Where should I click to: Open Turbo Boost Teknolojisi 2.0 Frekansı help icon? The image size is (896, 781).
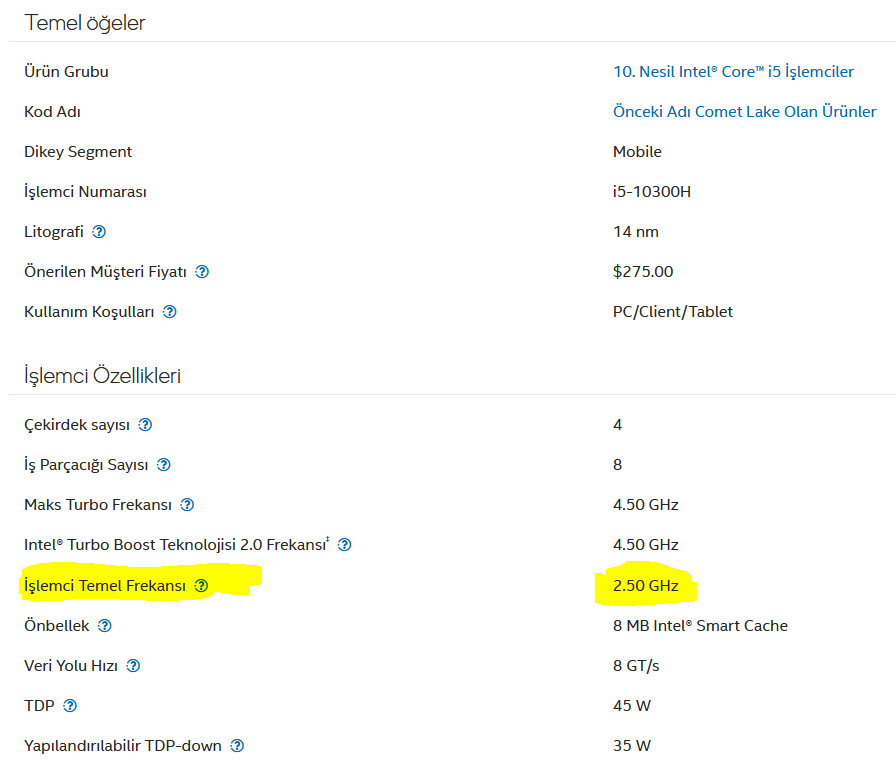[345, 545]
